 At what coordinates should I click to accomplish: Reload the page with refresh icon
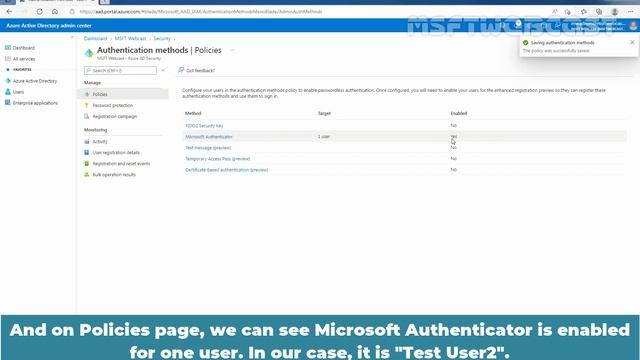(40, 11)
